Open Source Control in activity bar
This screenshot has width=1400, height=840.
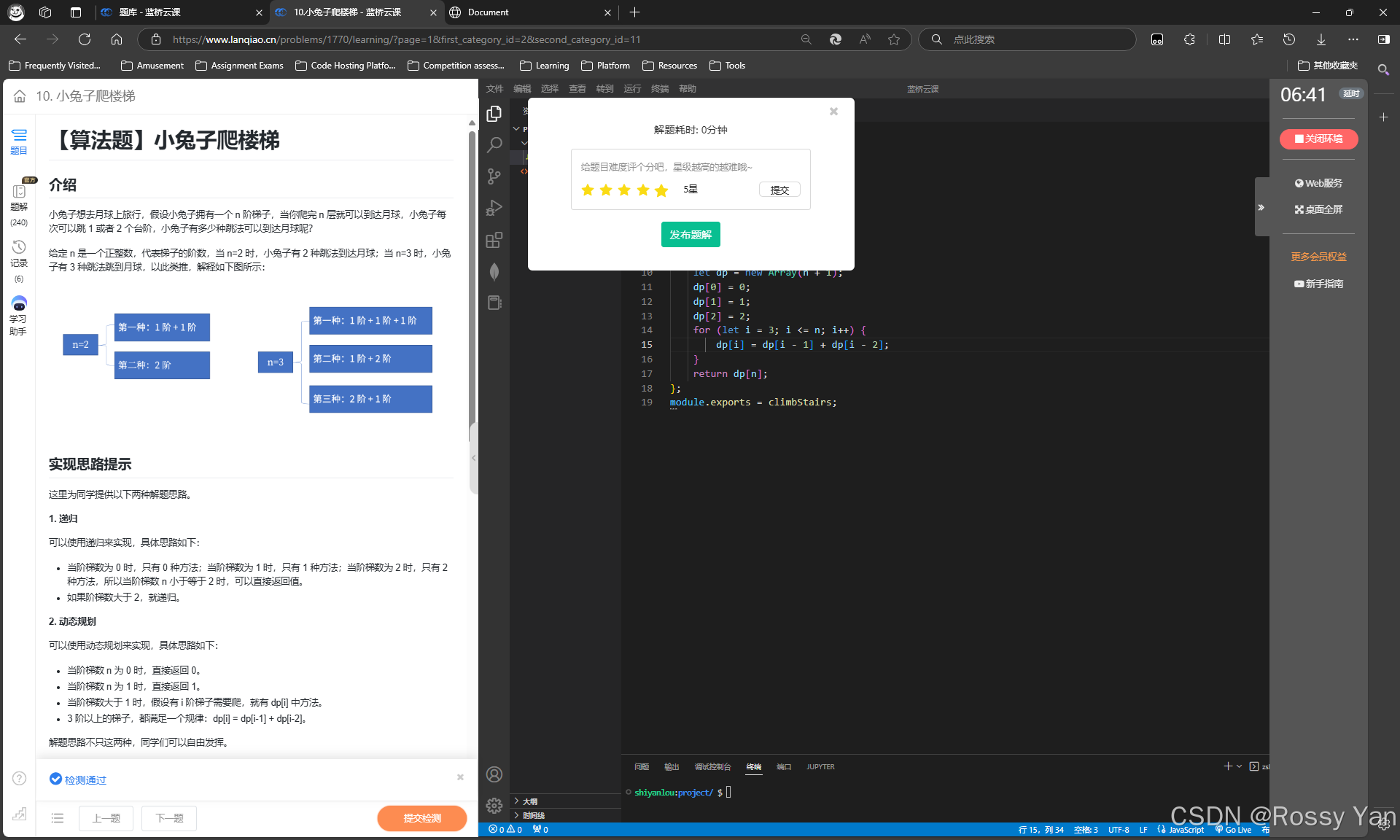[494, 176]
